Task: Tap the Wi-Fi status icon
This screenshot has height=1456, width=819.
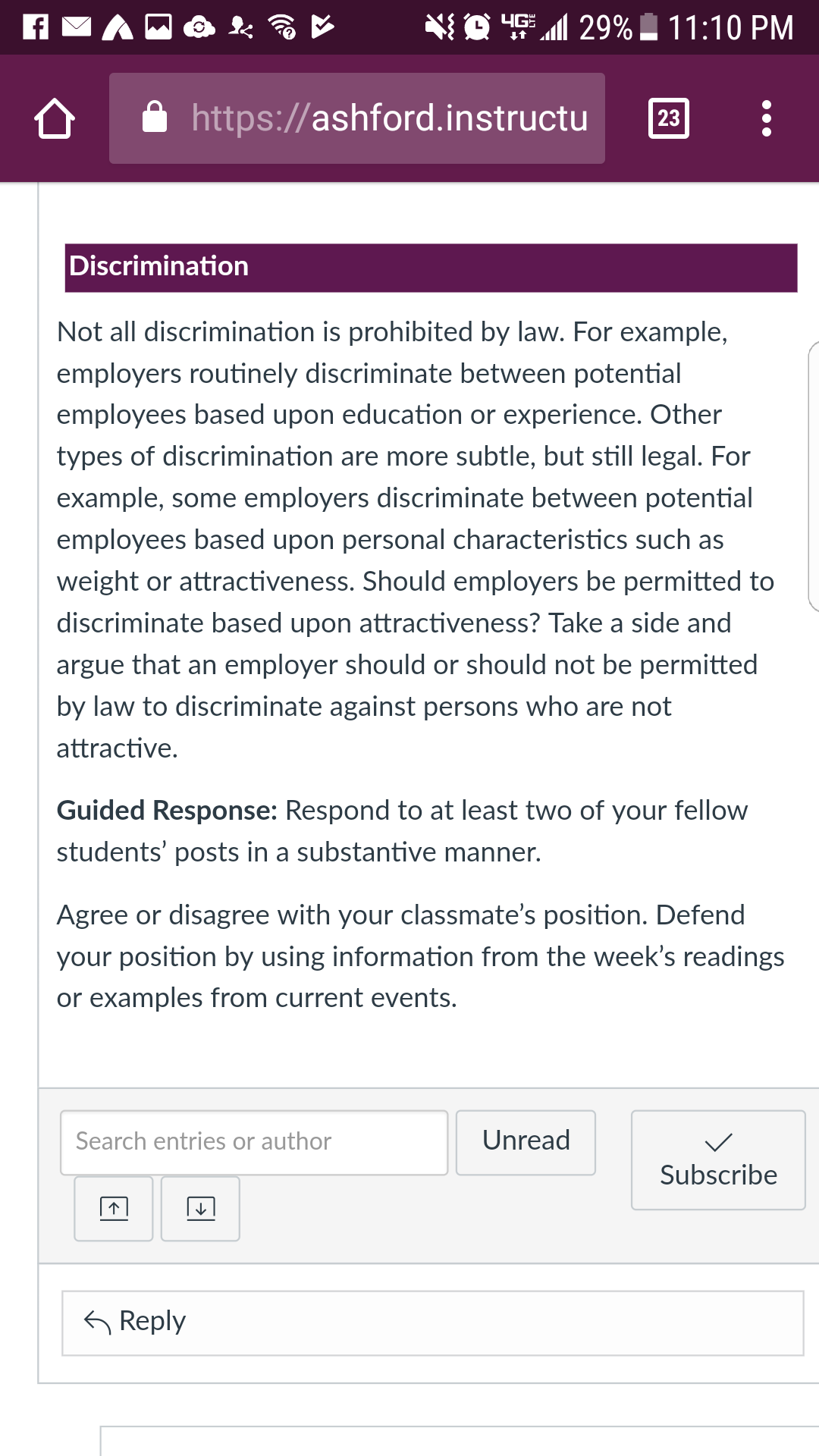Action: pyautogui.click(x=282, y=27)
